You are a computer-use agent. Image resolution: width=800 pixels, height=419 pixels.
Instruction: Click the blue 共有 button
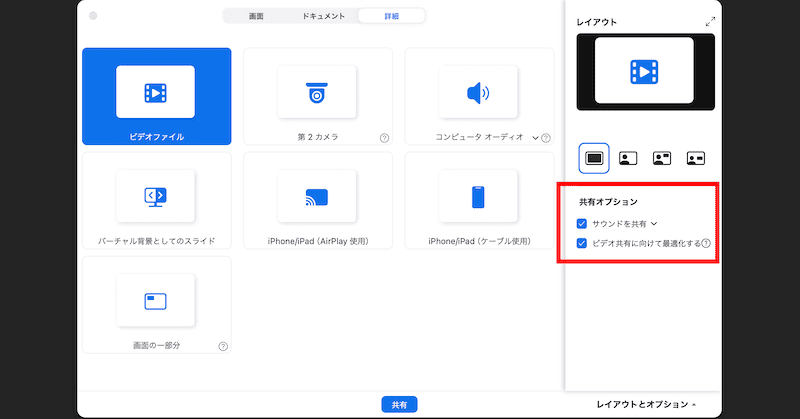pos(399,404)
